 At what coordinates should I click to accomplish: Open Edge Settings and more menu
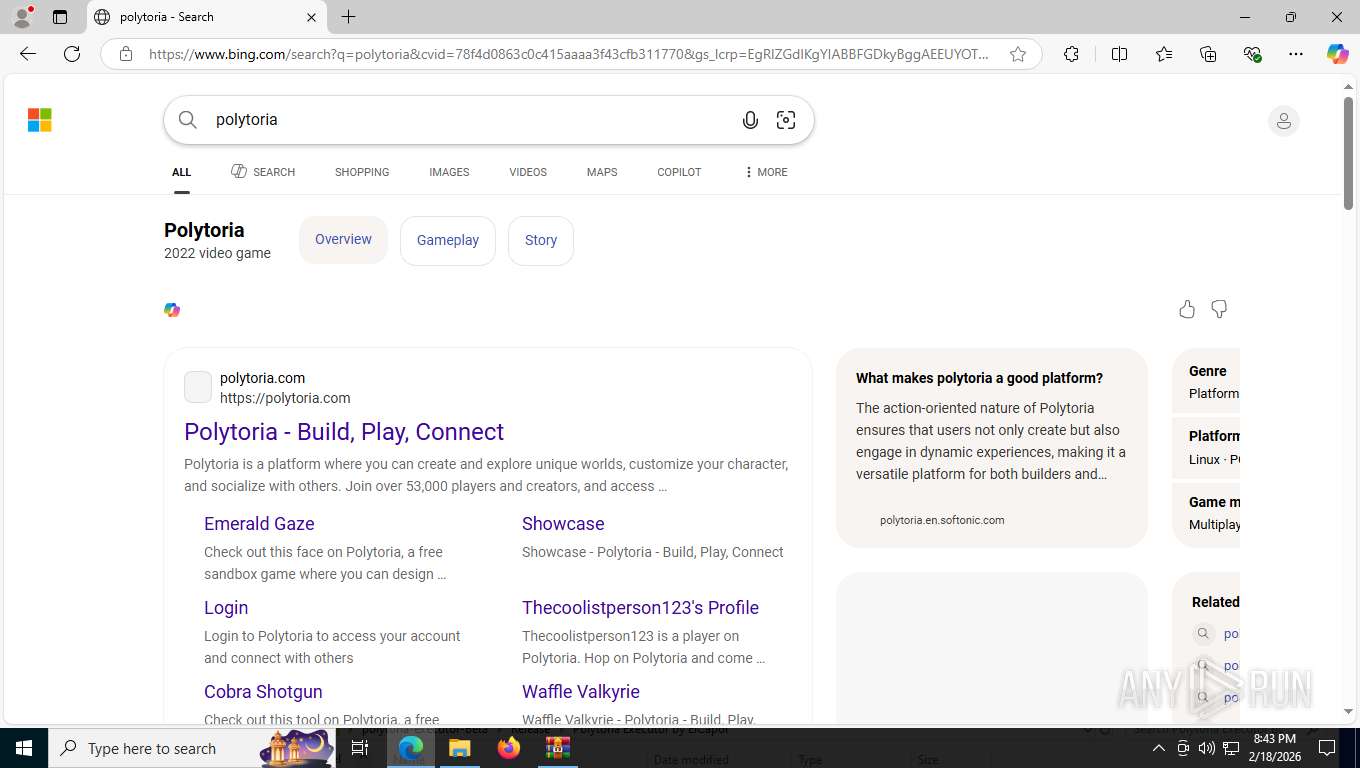tap(1296, 54)
